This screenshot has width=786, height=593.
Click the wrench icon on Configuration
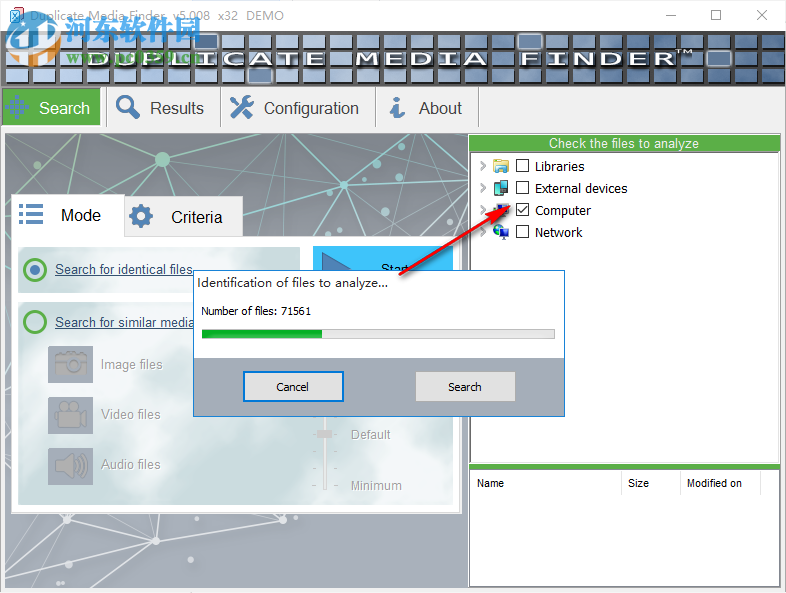point(242,107)
